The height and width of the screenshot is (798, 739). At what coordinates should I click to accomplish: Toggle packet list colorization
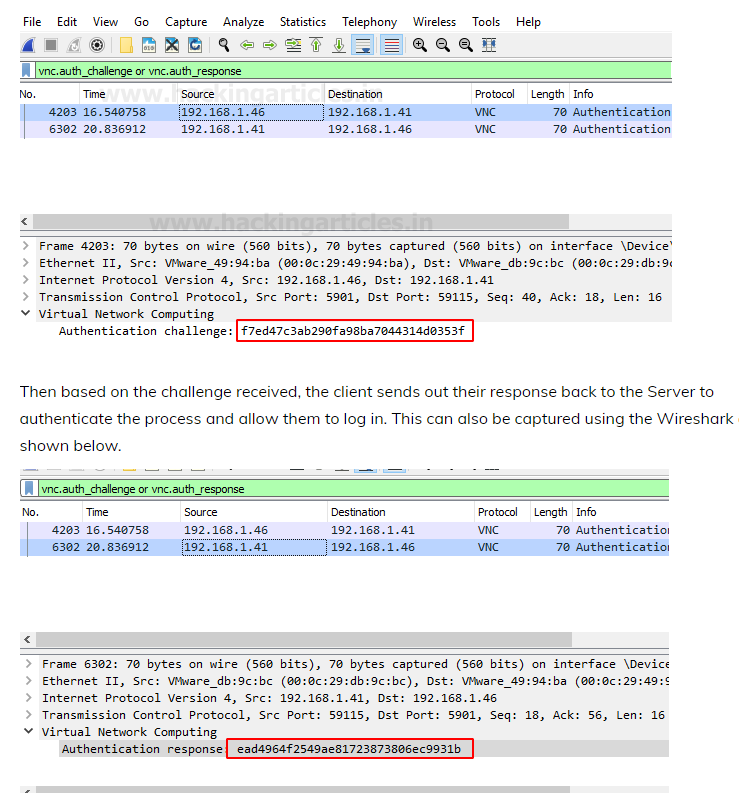pyautogui.click(x=392, y=45)
